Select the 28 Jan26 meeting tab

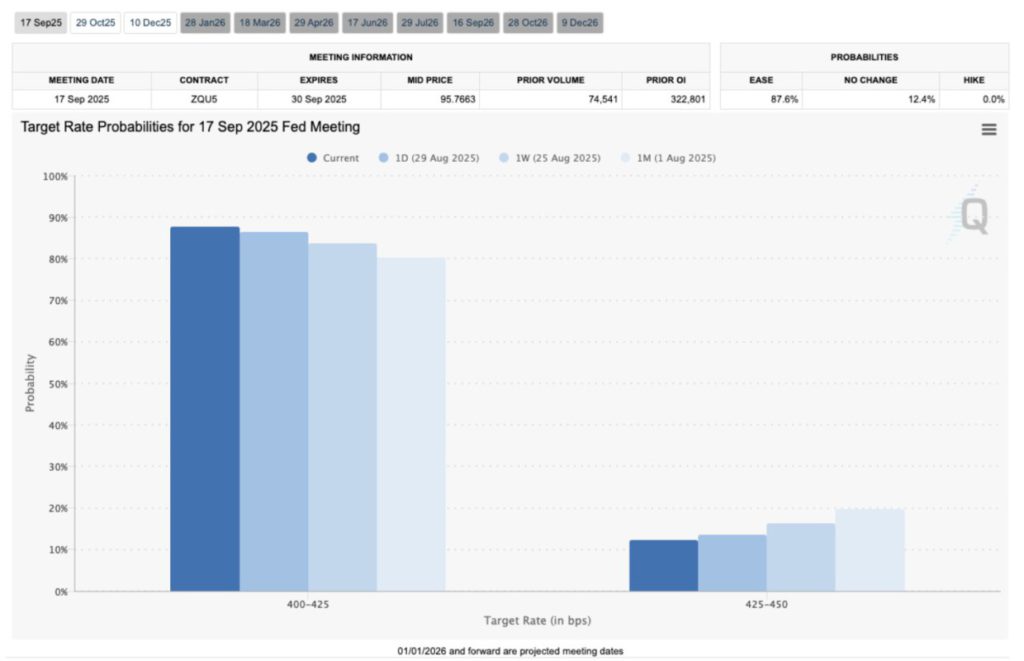coord(205,22)
